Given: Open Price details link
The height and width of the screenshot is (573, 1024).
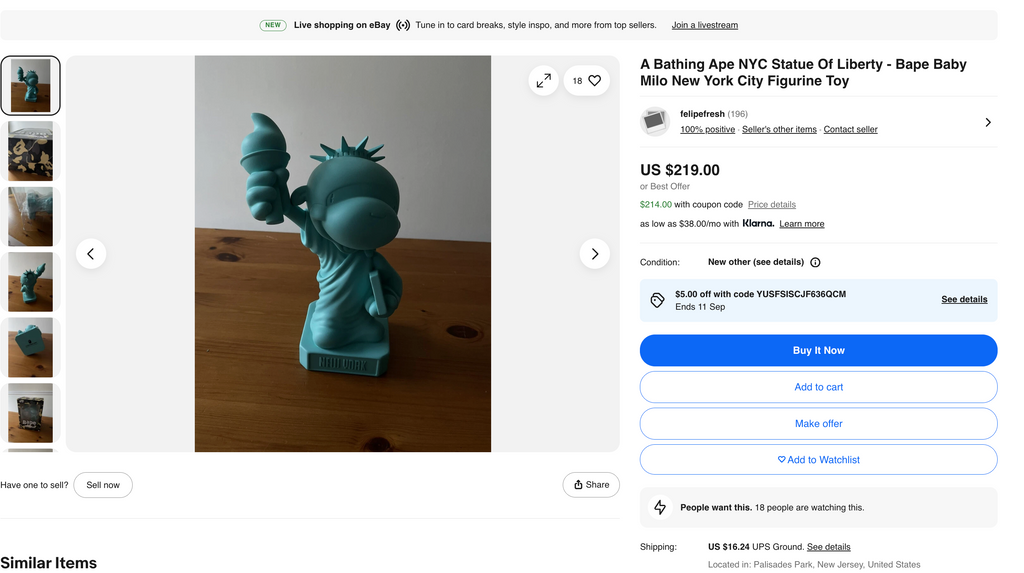Looking at the screenshot, I should click(772, 205).
